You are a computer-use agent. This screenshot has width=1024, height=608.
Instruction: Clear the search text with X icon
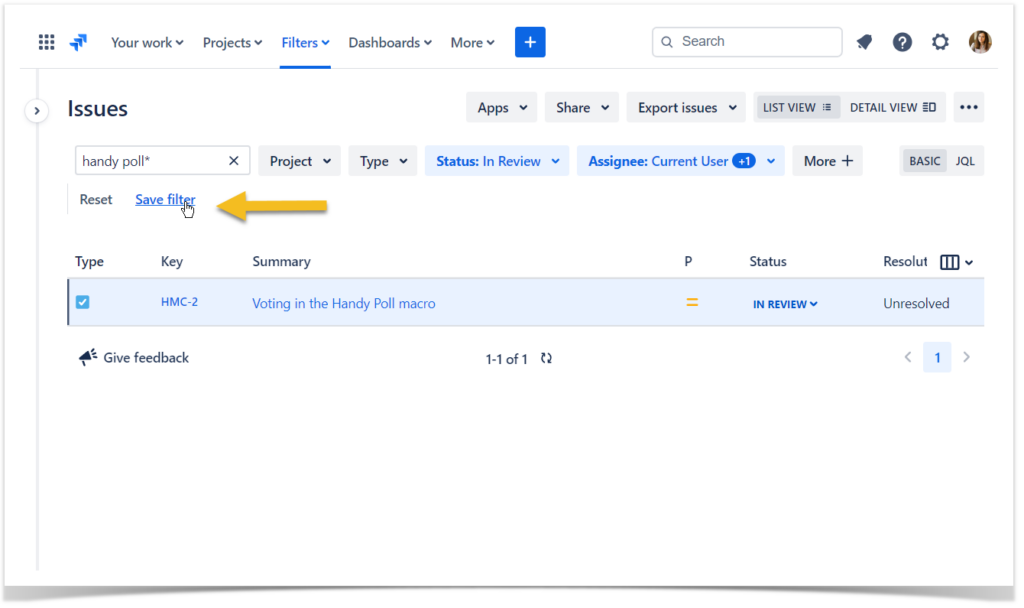pos(234,161)
